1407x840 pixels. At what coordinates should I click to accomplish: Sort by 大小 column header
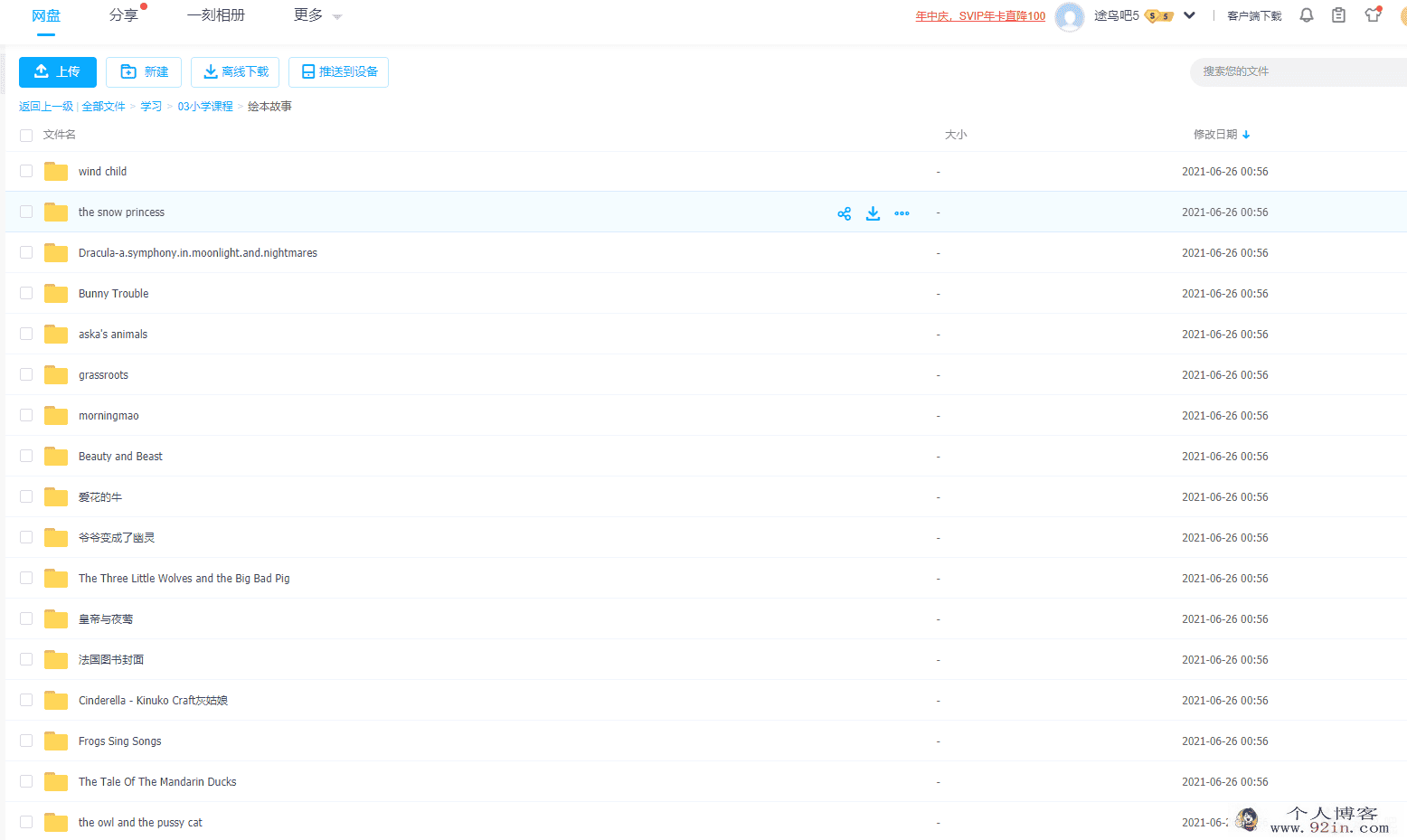[956, 135]
